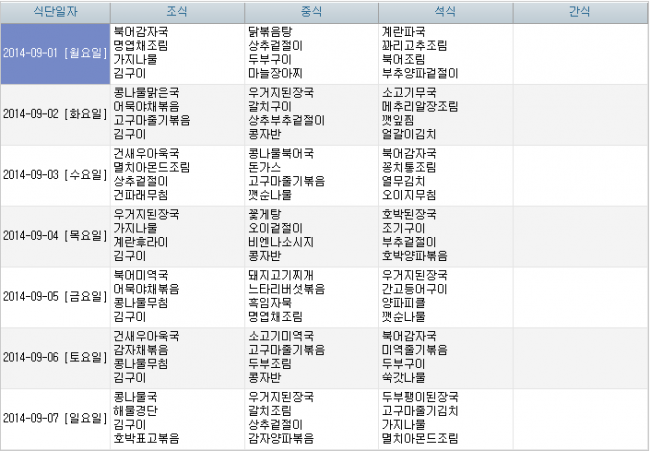Click Wednesday's 중식 cell containing 돈가스

[x=311, y=175]
